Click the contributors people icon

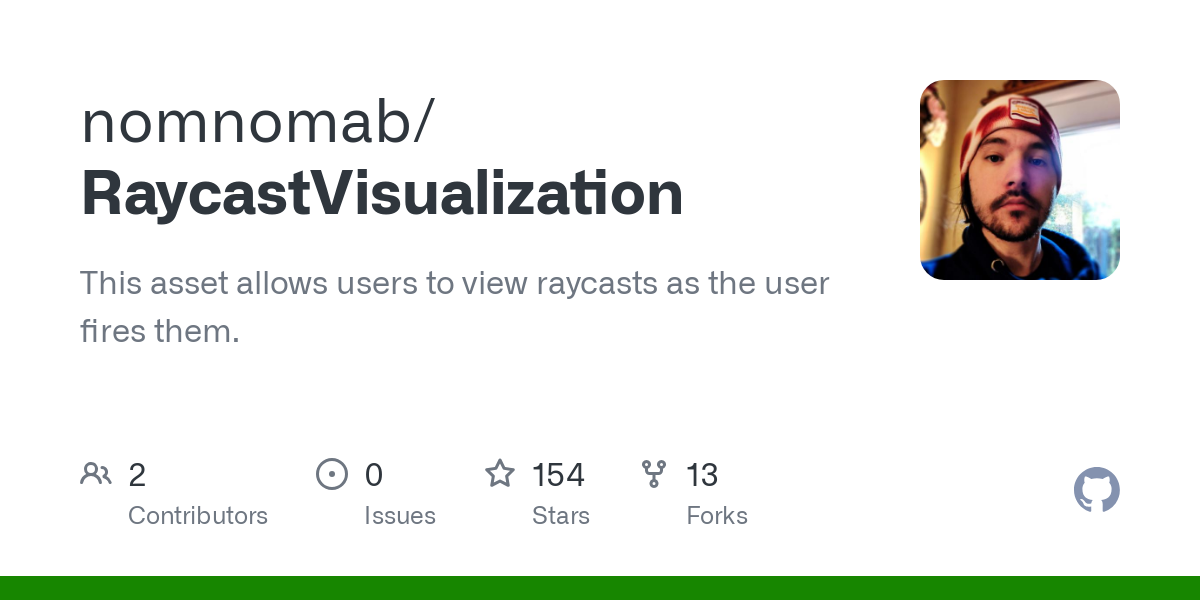click(96, 473)
